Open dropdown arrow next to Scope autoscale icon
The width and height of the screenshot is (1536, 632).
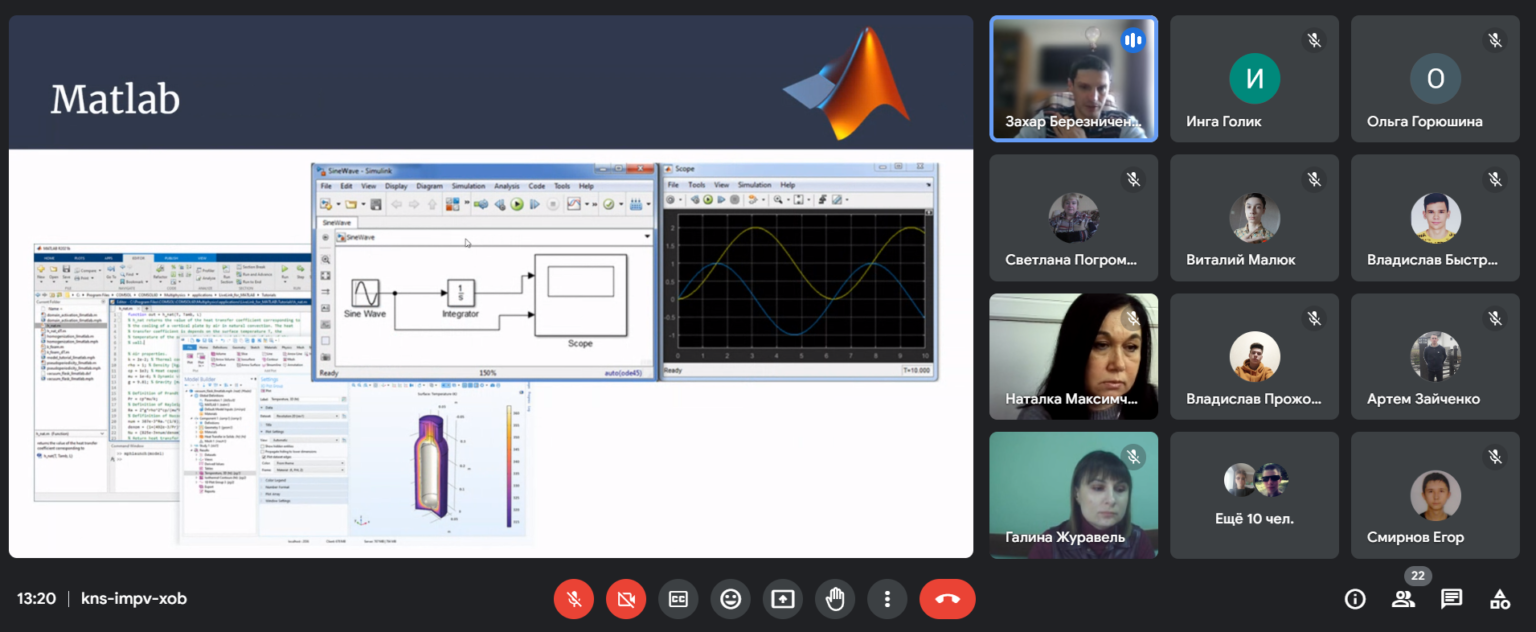(x=809, y=199)
